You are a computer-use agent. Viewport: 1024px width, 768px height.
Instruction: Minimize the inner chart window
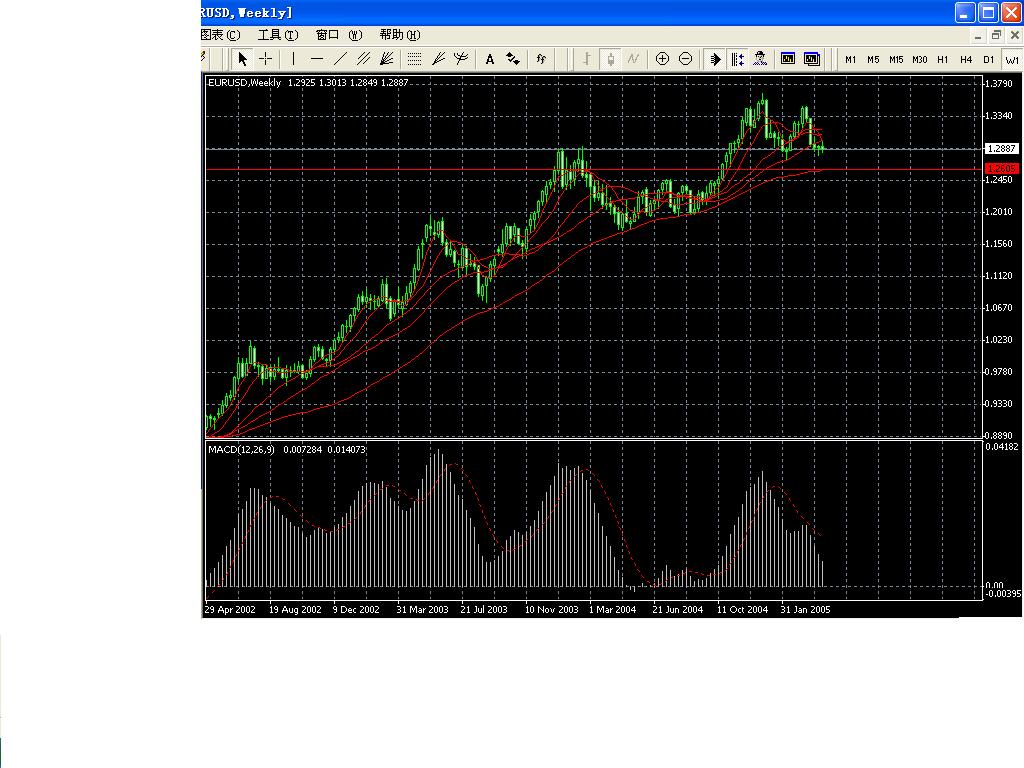coord(977,35)
